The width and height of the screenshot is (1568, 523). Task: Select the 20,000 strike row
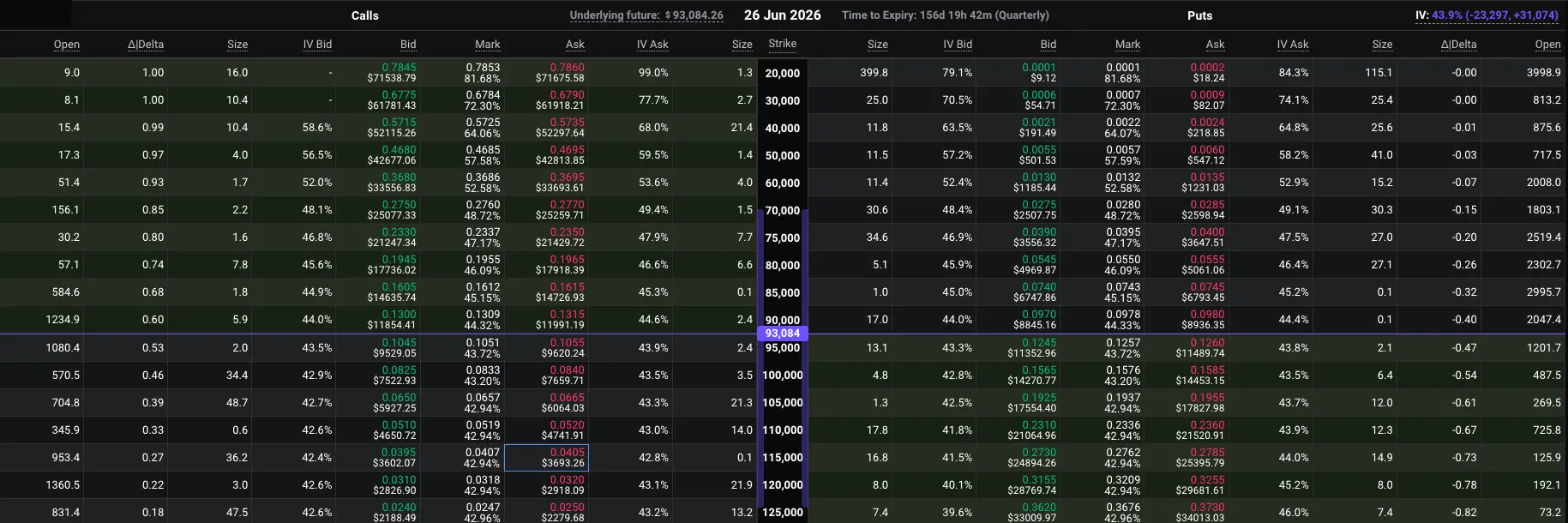pyautogui.click(x=783, y=74)
